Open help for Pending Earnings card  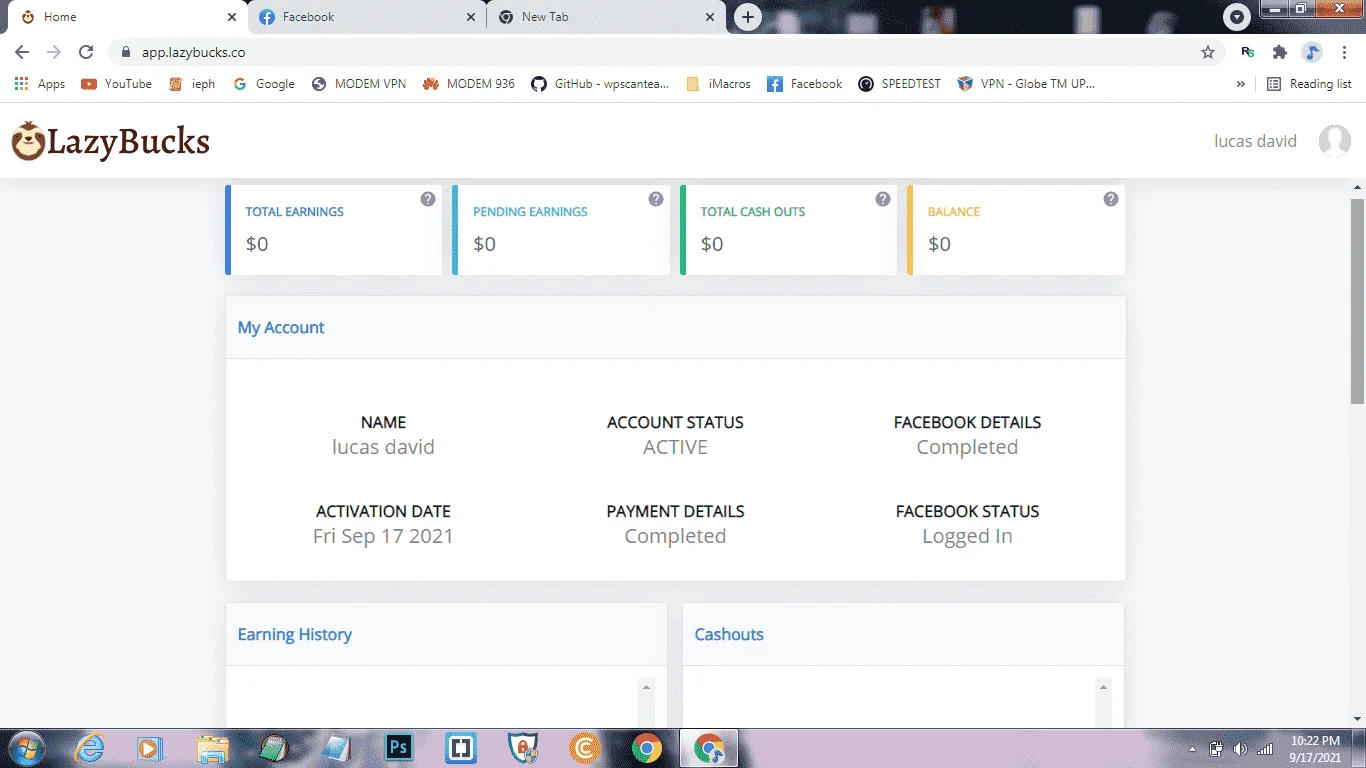pos(656,199)
